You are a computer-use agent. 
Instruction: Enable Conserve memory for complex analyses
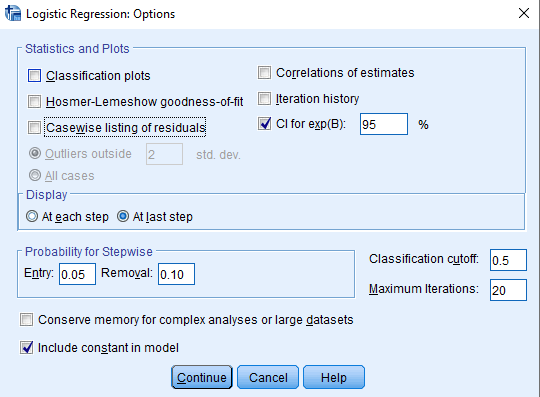27,320
